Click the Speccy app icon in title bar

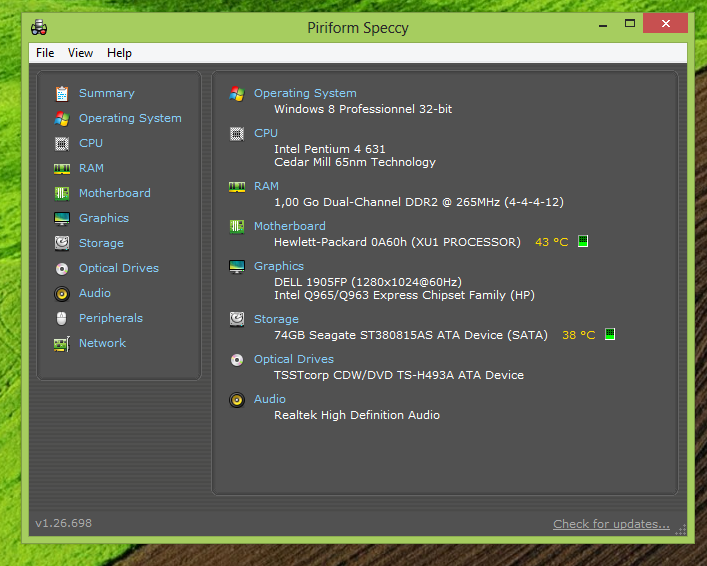[x=40, y=27]
